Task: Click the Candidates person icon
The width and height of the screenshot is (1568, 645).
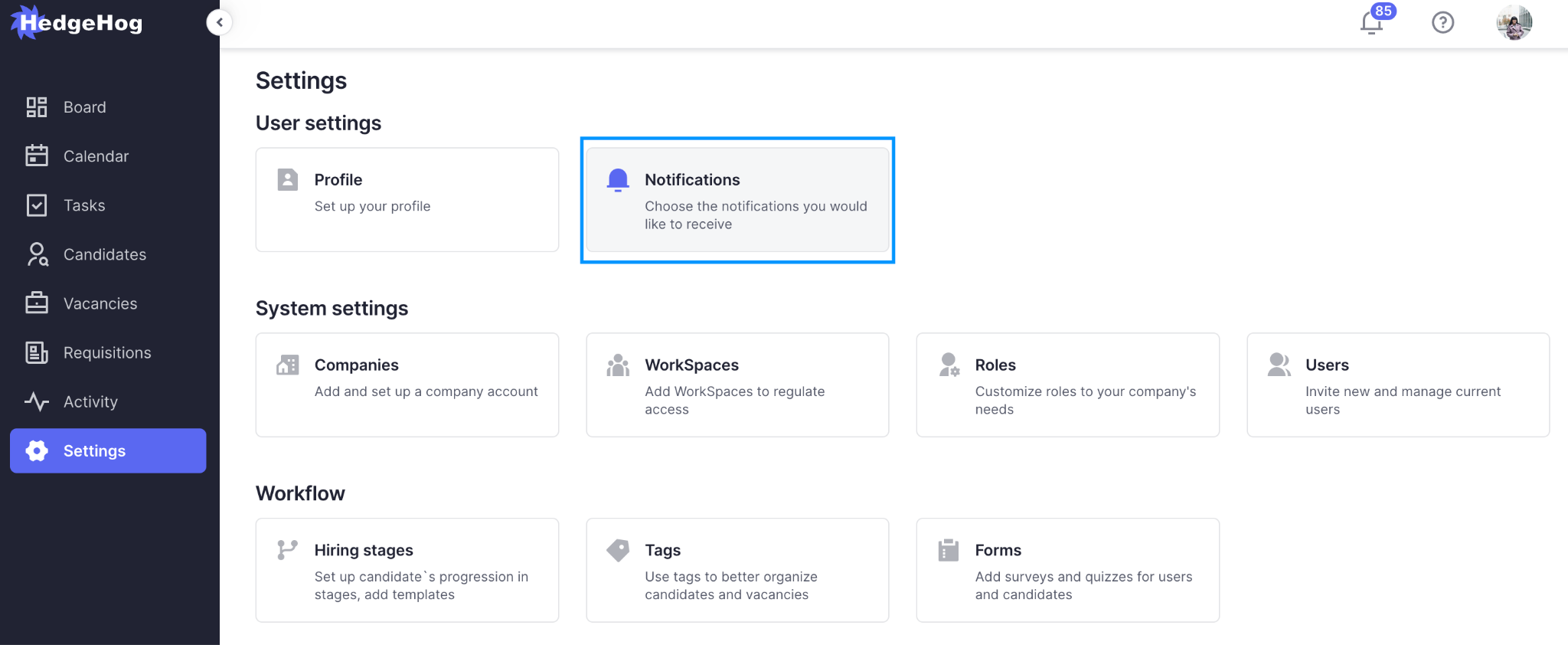Action: click(36, 254)
